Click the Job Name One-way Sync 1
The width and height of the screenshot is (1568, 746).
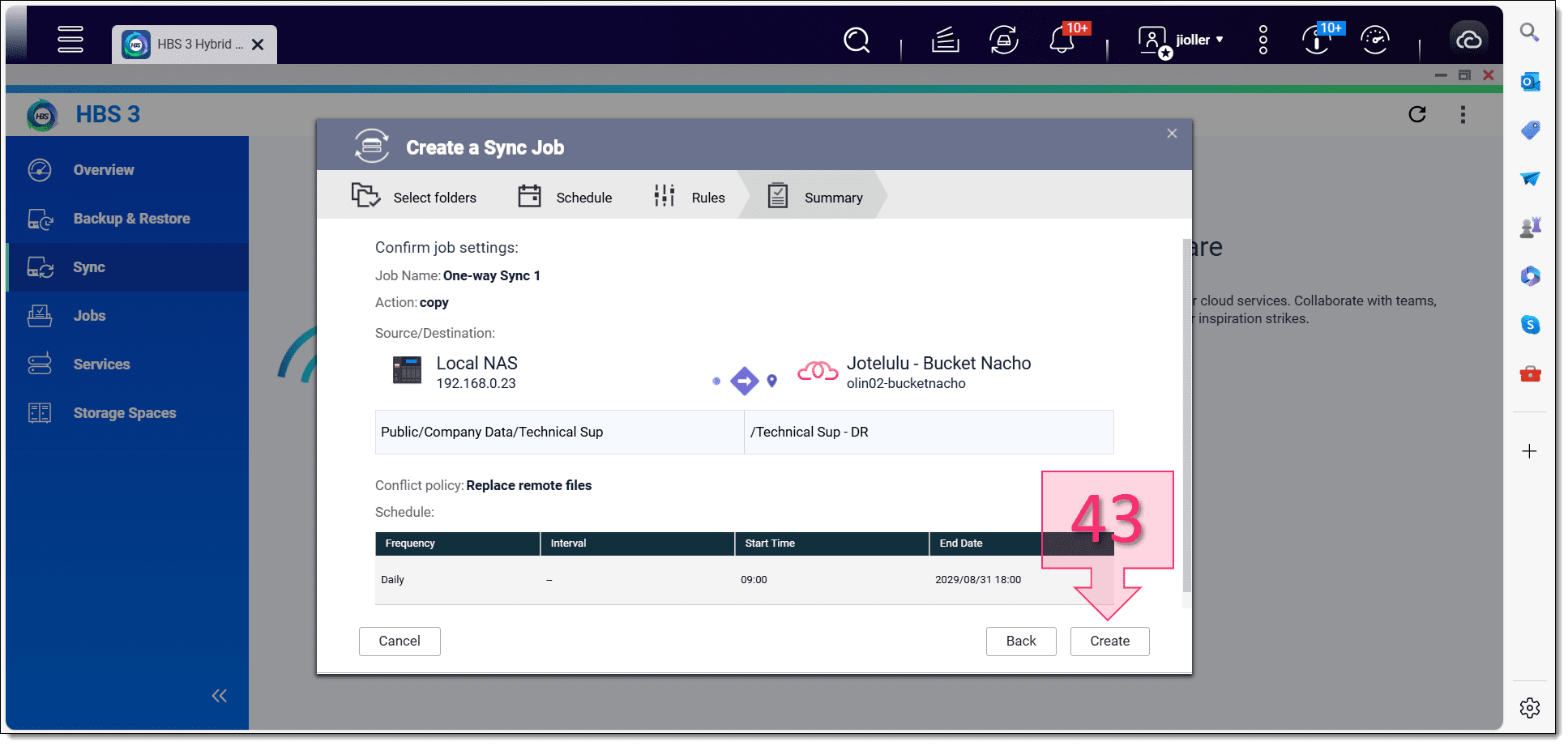point(491,275)
